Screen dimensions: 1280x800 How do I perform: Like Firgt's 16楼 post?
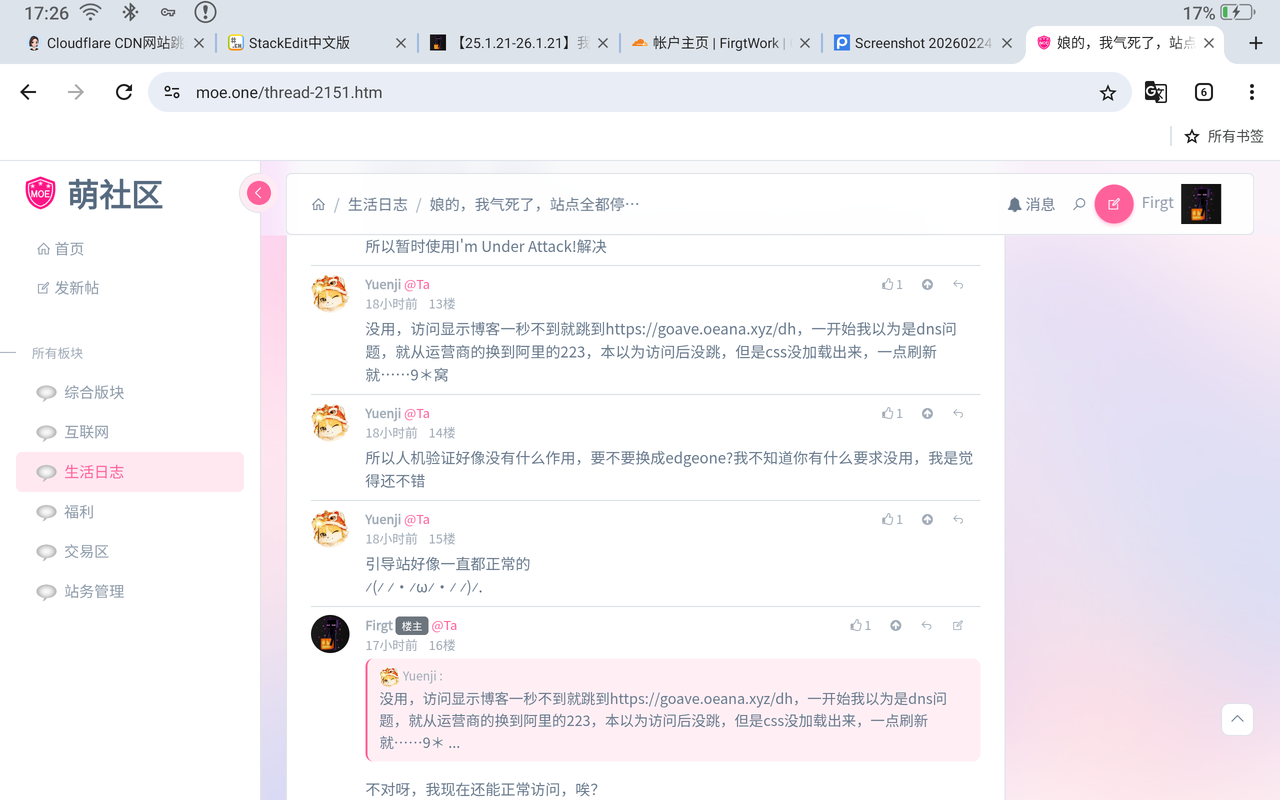[x=860, y=626]
